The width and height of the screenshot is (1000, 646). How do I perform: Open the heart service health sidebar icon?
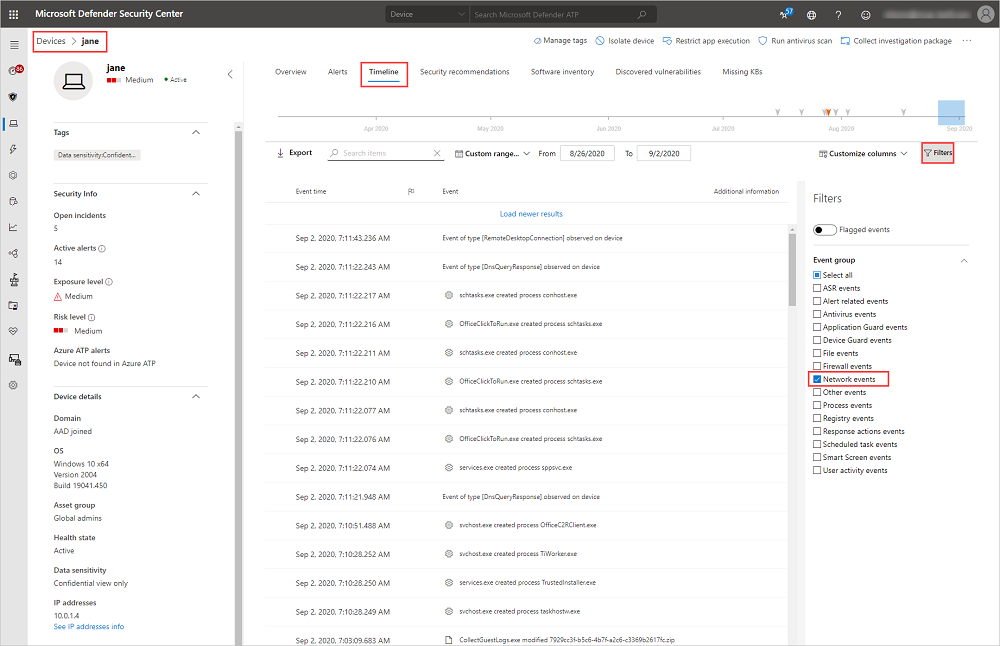pos(13,332)
